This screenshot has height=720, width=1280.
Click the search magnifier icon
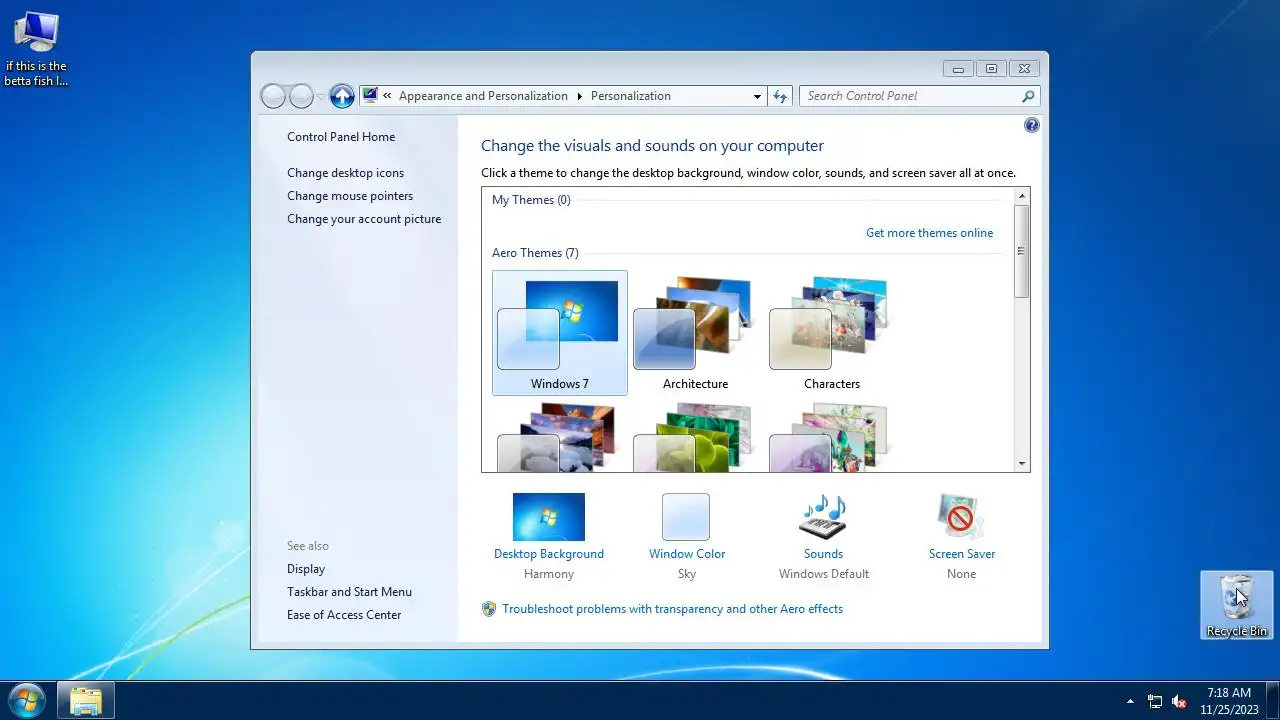pos(1028,96)
